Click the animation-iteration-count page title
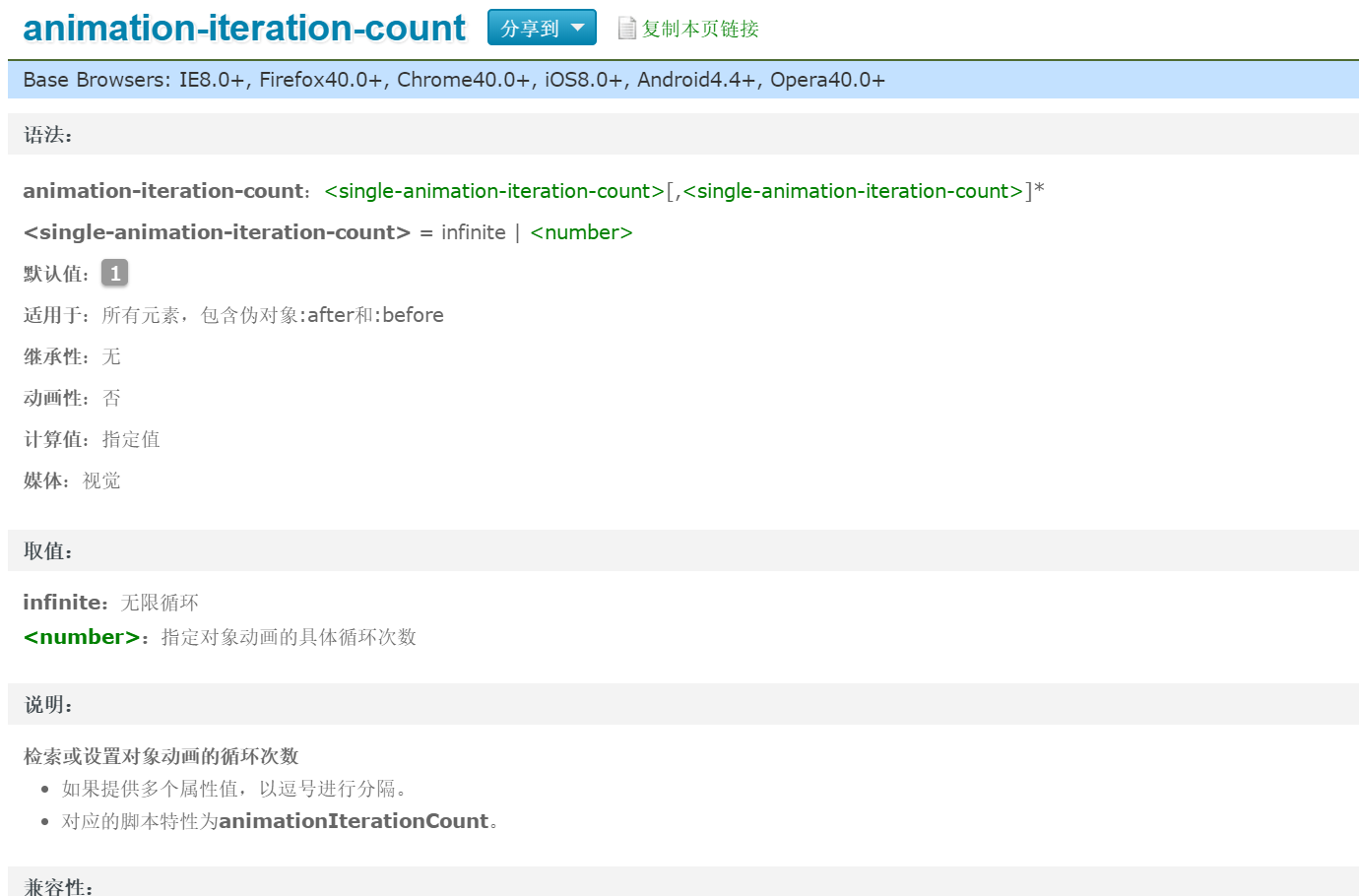Viewport: 1359px width, 896px height. pyautogui.click(x=244, y=28)
